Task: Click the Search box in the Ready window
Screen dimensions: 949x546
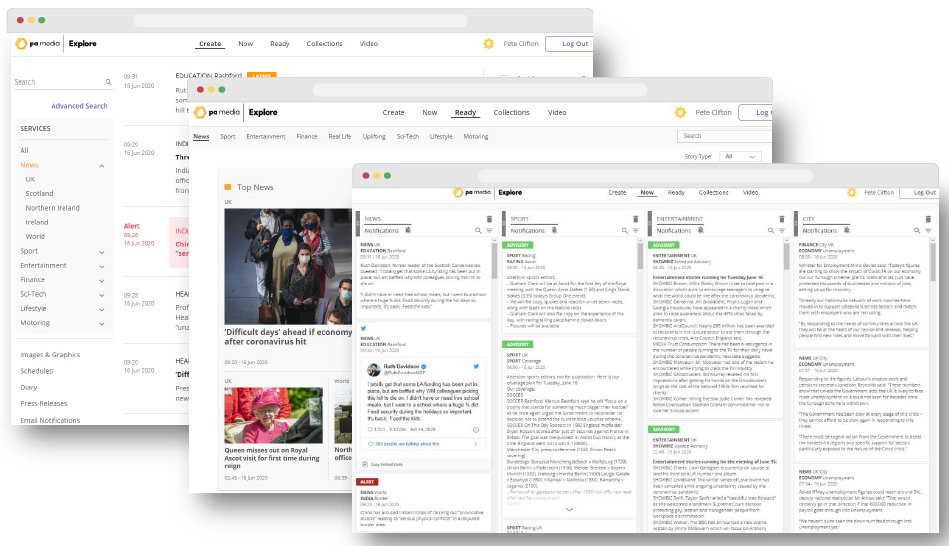Action: 724,136
